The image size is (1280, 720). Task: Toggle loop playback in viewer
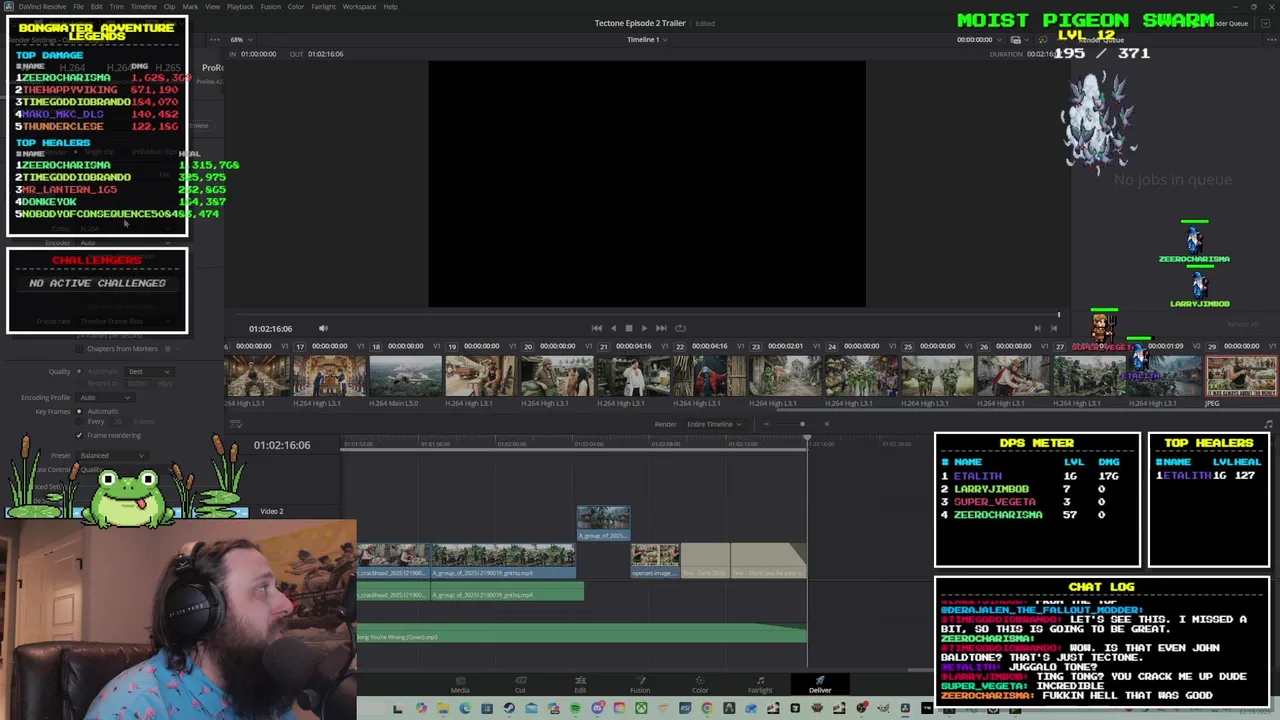coord(680,328)
